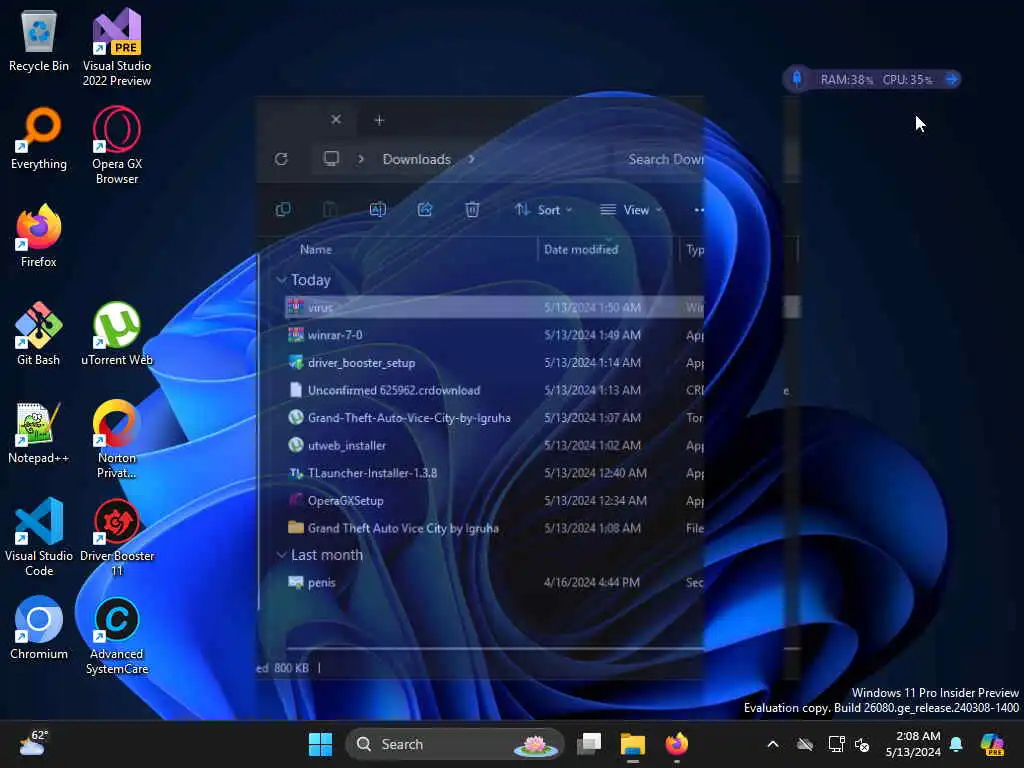The height and width of the screenshot is (768, 1024).
Task: Open the Git Bash desktop shortcut
Action: click(39, 334)
